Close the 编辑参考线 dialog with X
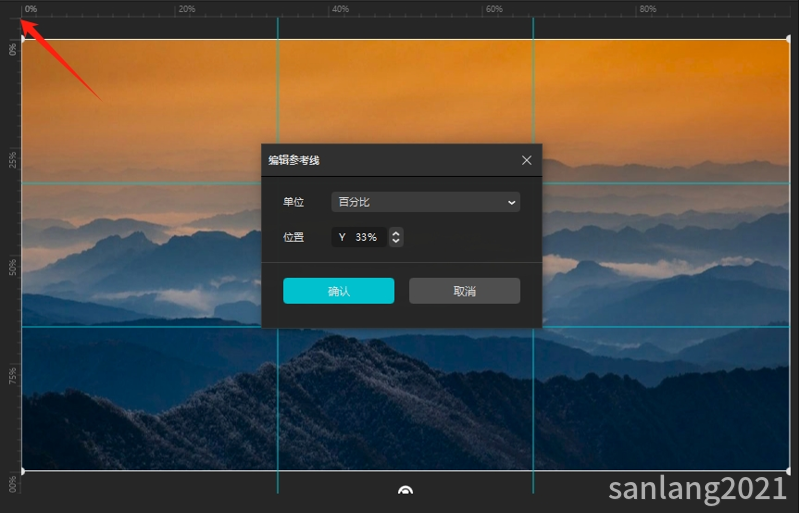Viewport: 799px width, 513px height. [527, 160]
